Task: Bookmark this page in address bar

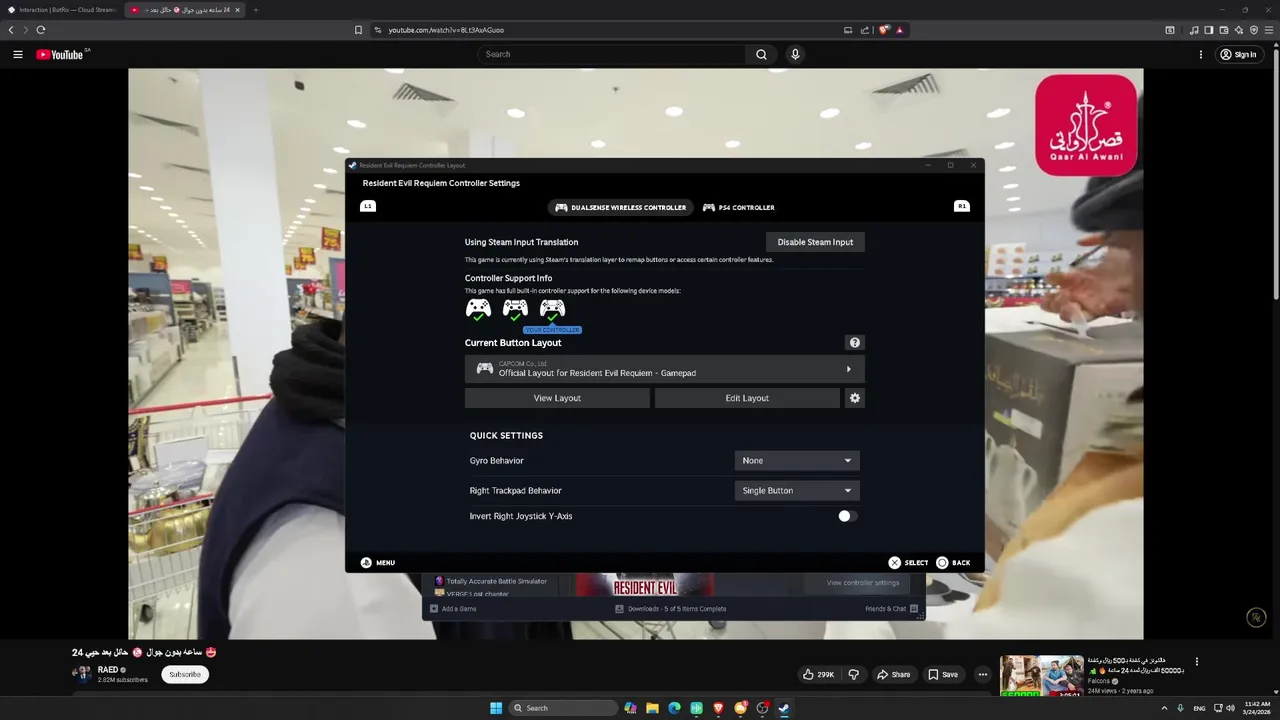Action: point(358,30)
